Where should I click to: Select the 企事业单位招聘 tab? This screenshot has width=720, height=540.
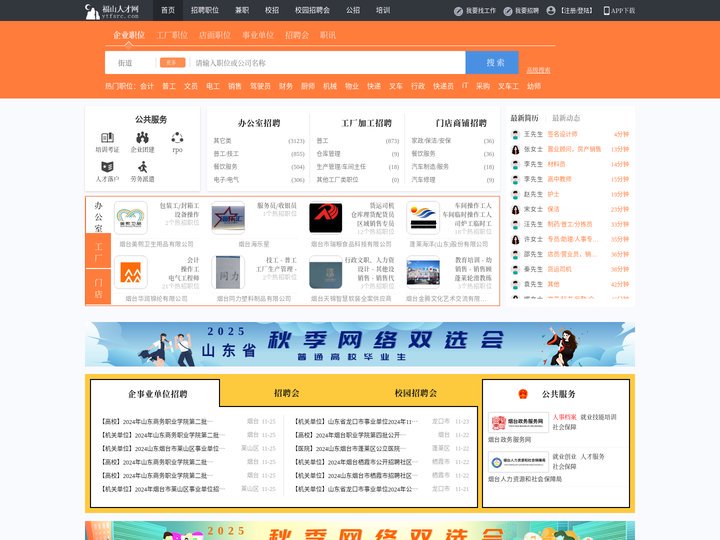click(158, 394)
